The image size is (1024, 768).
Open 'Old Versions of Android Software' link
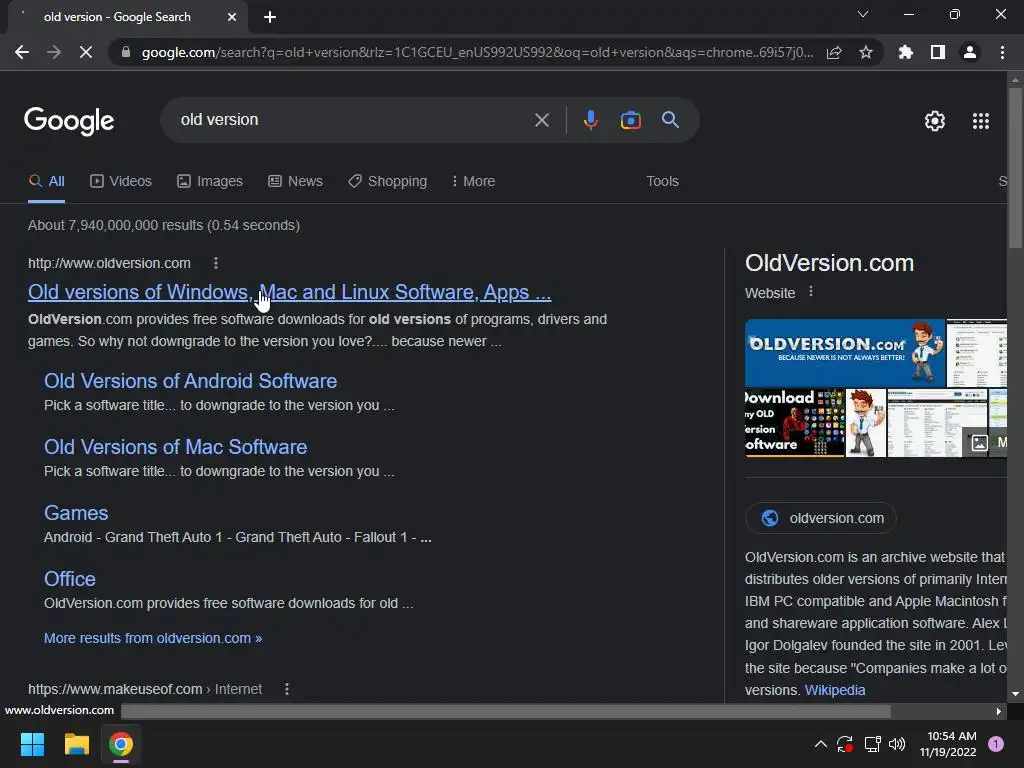(190, 381)
